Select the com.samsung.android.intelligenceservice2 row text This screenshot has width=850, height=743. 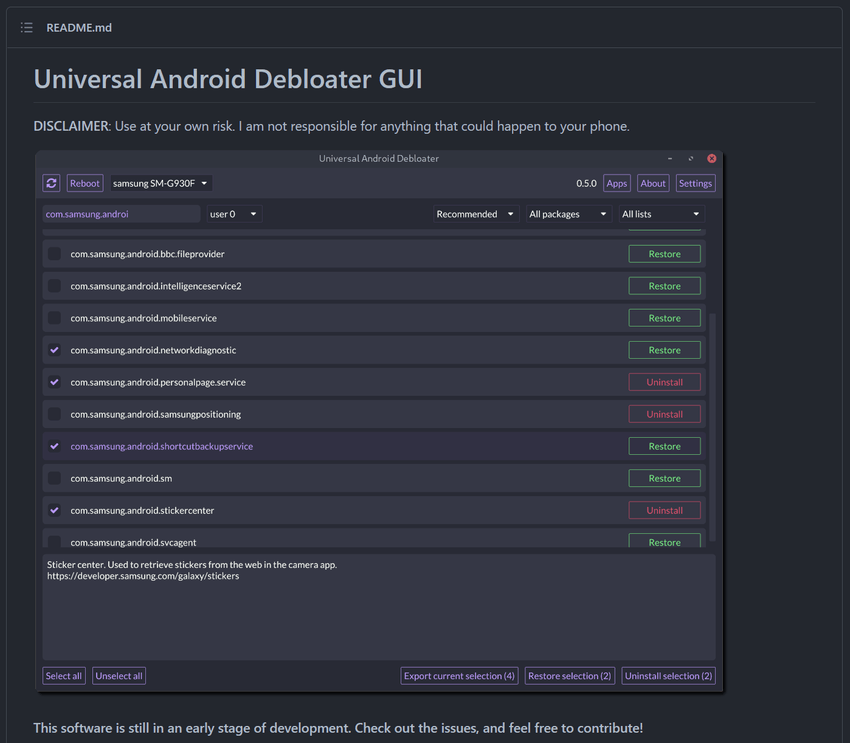[156, 286]
